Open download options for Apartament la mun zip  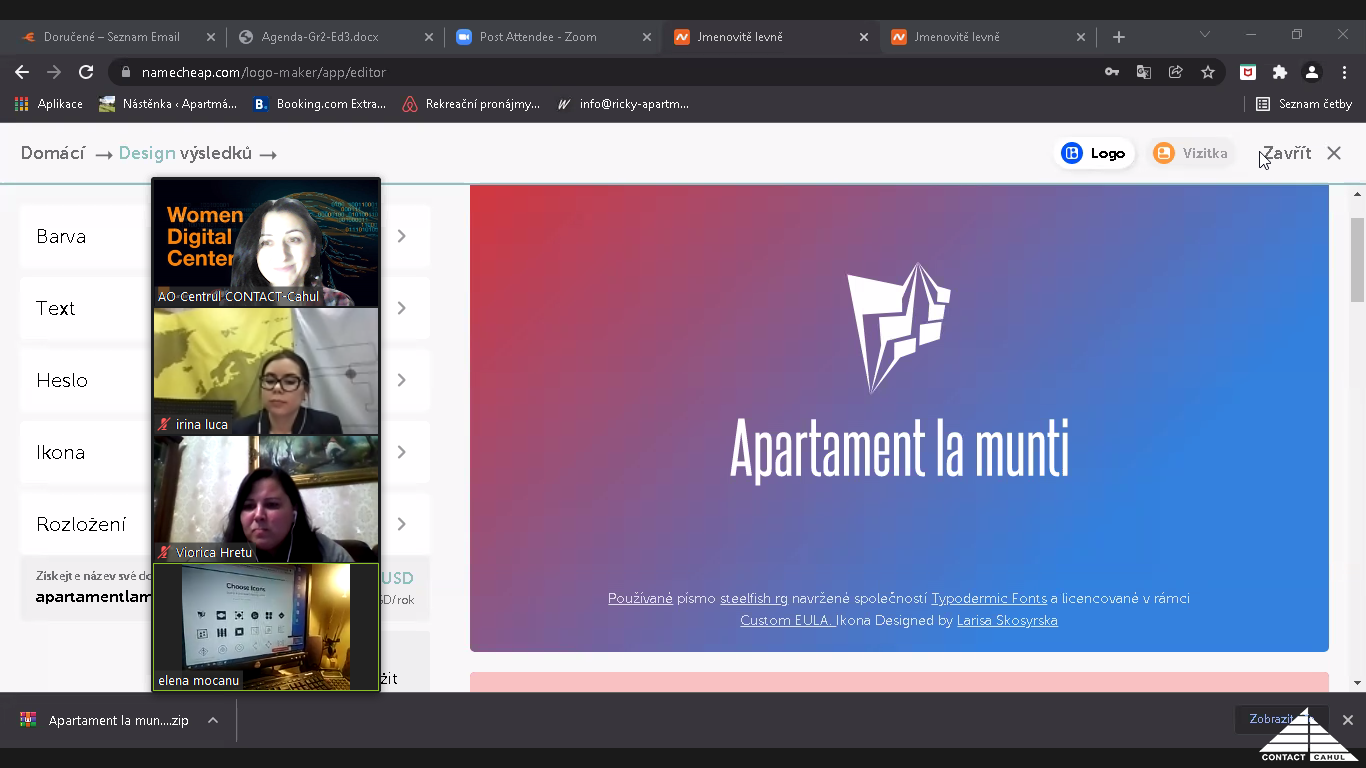pyautogui.click(x=213, y=720)
